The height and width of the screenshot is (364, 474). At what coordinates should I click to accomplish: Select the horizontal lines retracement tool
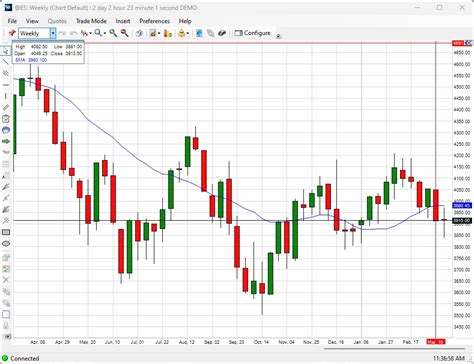(6, 164)
